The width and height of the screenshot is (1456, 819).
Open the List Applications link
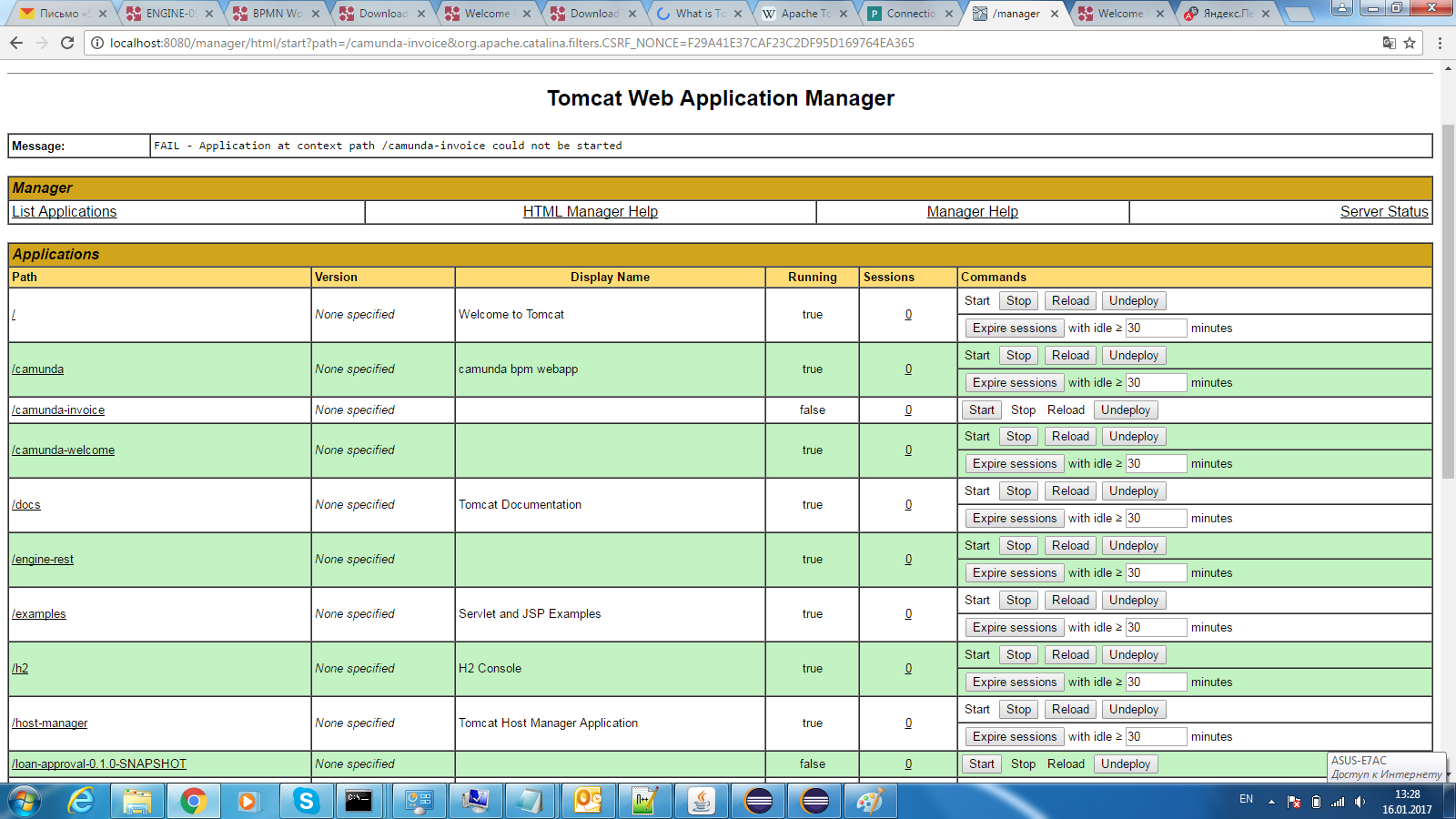(x=65, y=211)
